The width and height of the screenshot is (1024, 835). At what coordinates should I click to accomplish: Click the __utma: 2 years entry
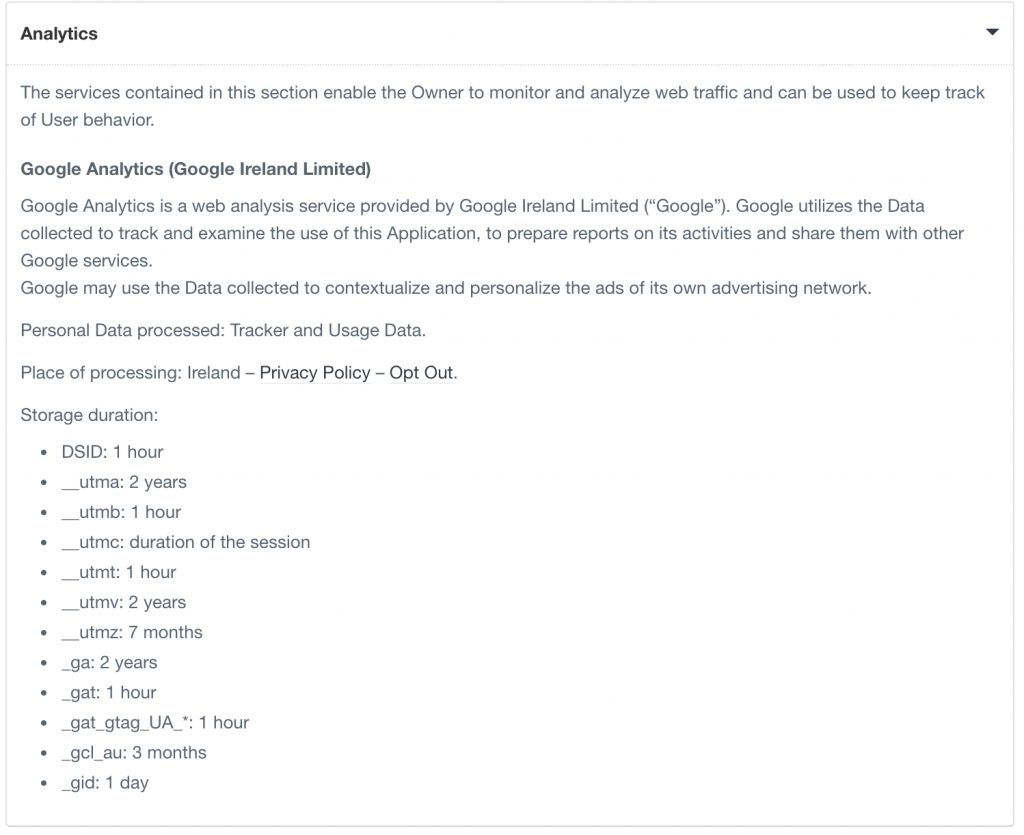124,482
